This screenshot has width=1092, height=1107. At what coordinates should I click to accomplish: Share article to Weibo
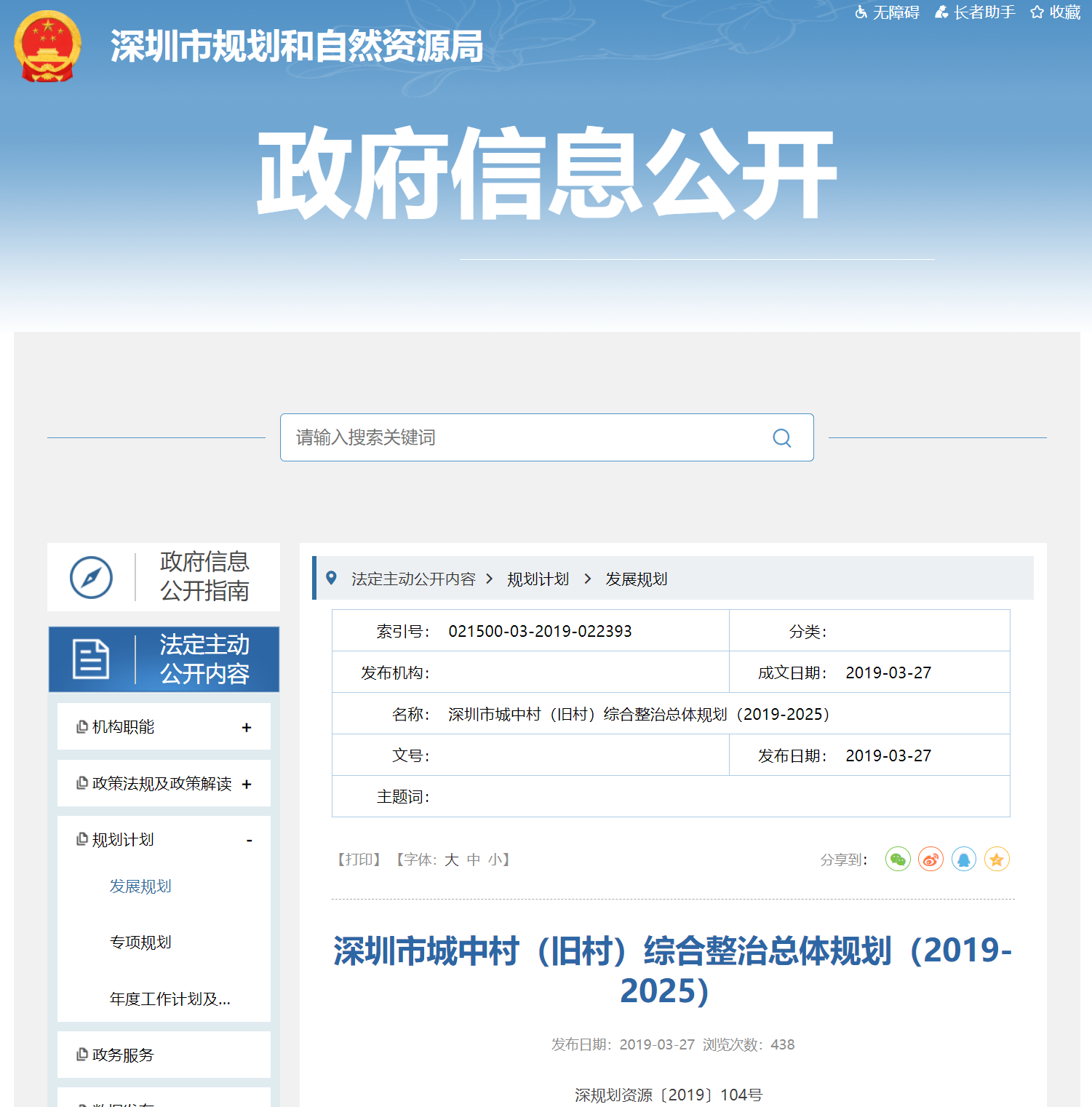930,860
